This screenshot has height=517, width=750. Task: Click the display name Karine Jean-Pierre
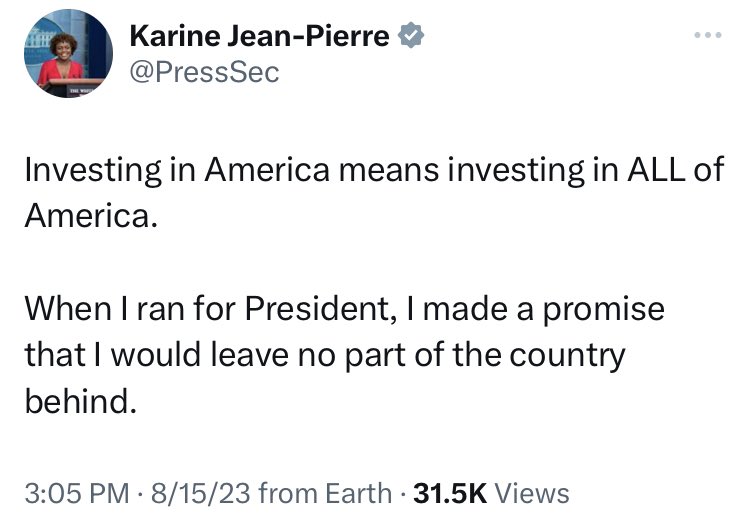point(259,36)
